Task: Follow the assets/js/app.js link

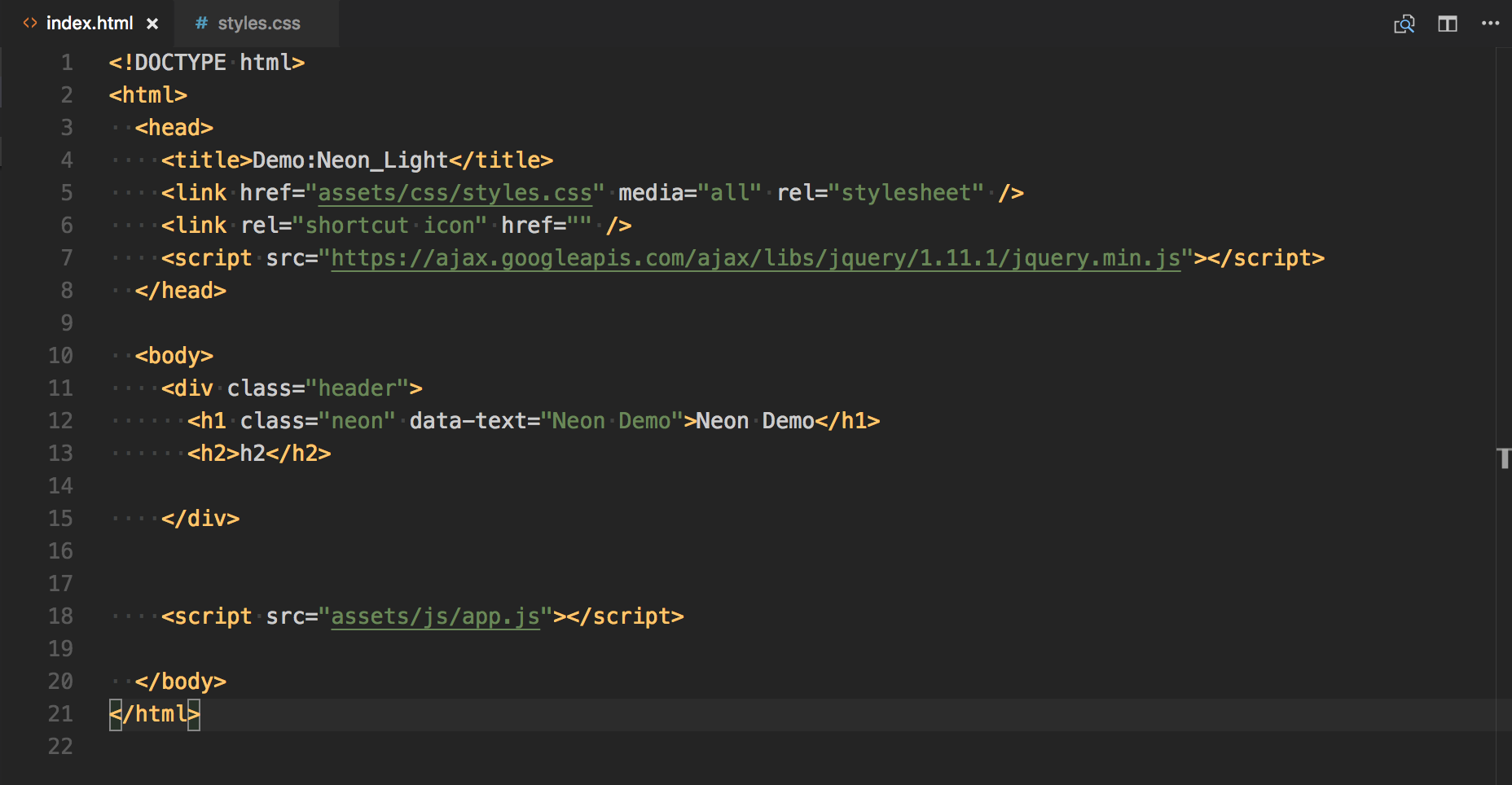Action: coord(435,616)
